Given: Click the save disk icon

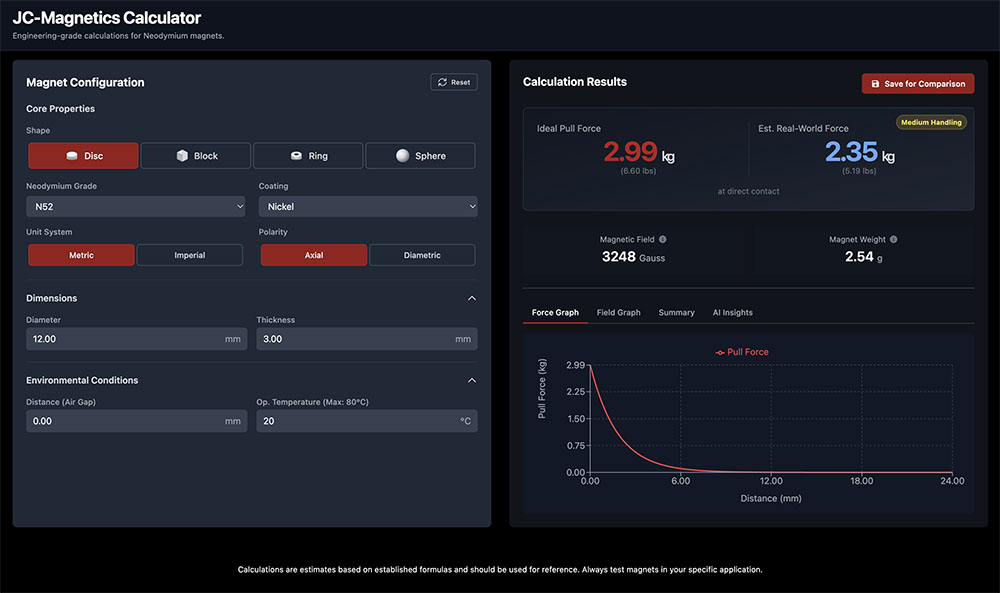Looking at the screenshot, I should 876,84.
